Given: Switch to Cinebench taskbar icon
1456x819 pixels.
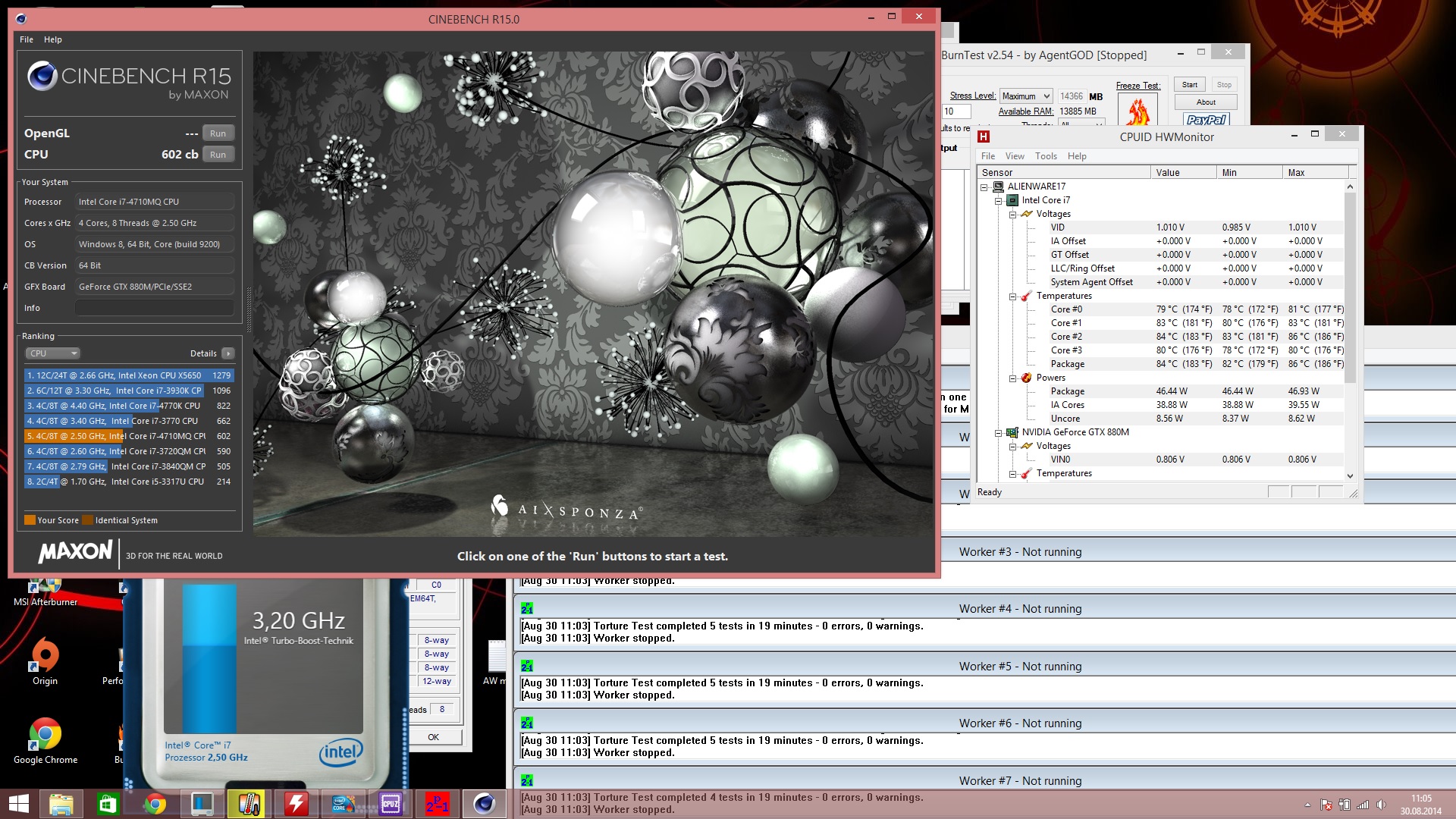Looking at the screenshot, I should [x=484, y=804].
